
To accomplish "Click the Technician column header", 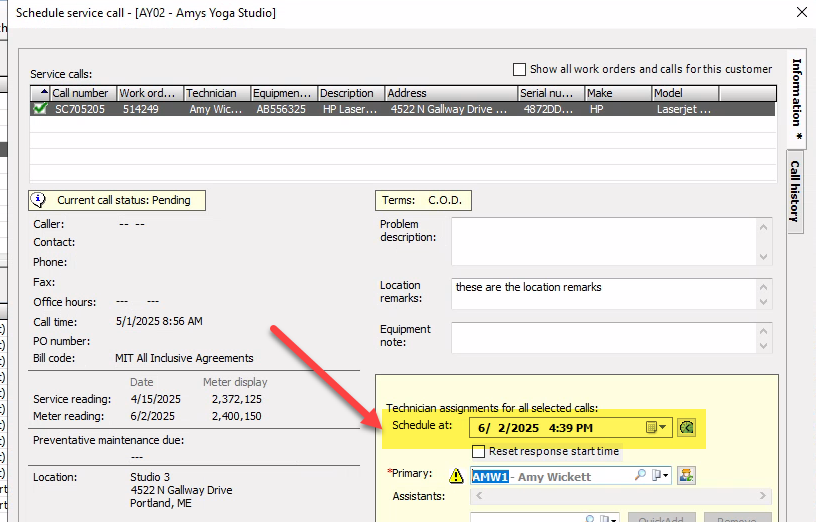I will 217,93.
